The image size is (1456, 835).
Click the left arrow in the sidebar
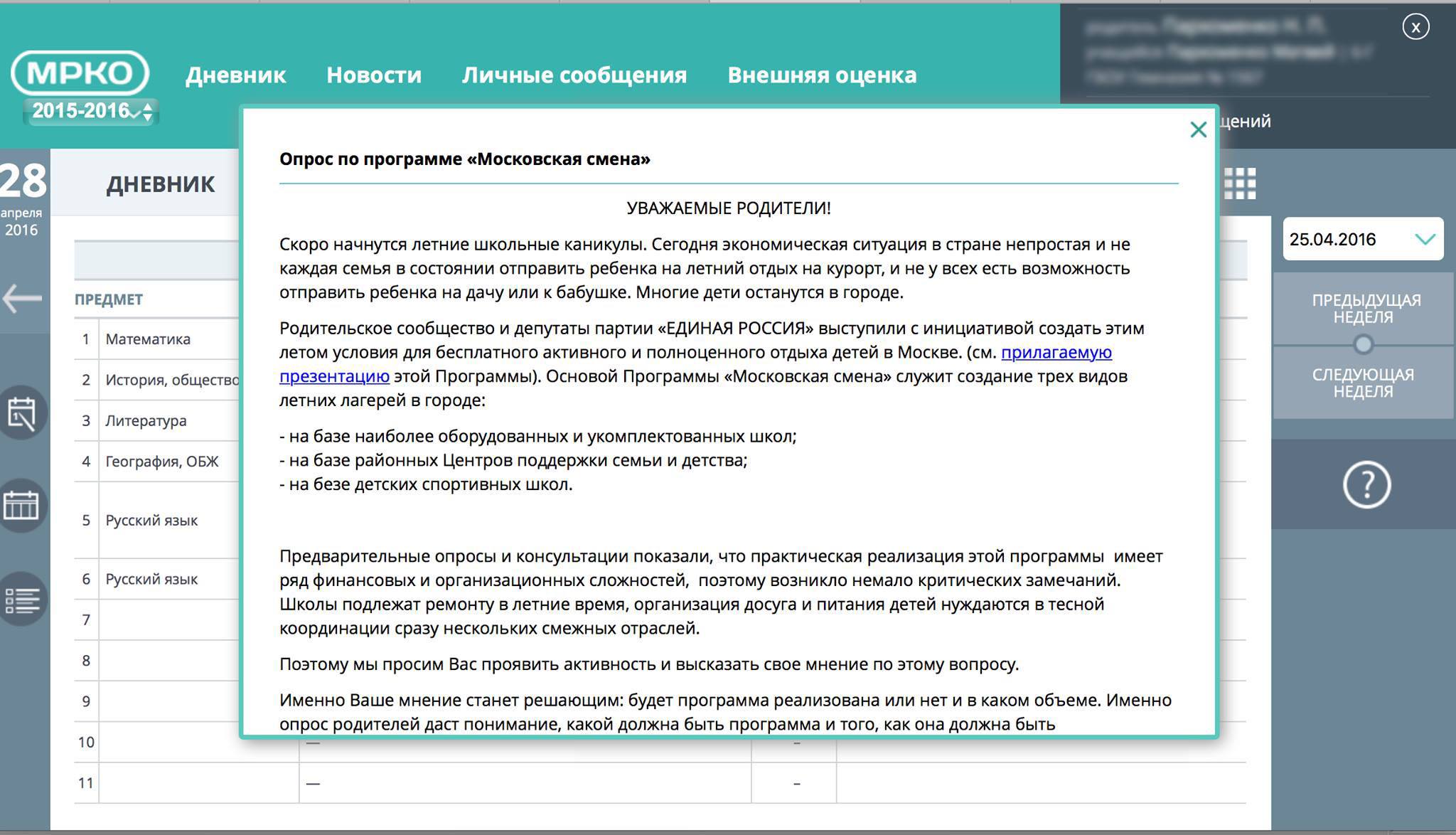coord(22,298)
